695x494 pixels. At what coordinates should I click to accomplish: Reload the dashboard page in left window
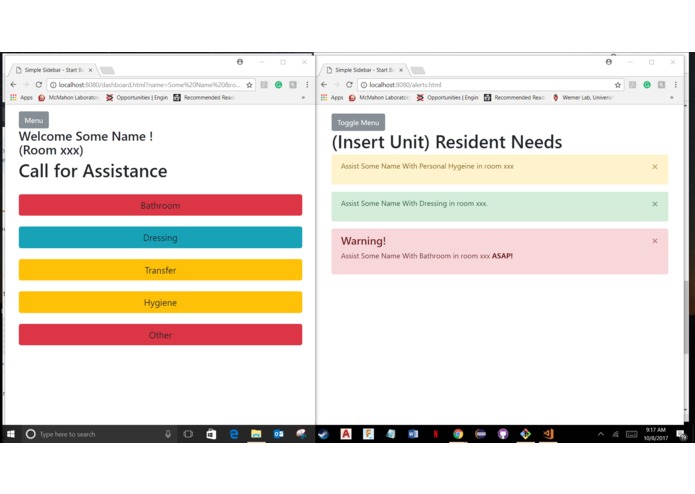point(39,85)
